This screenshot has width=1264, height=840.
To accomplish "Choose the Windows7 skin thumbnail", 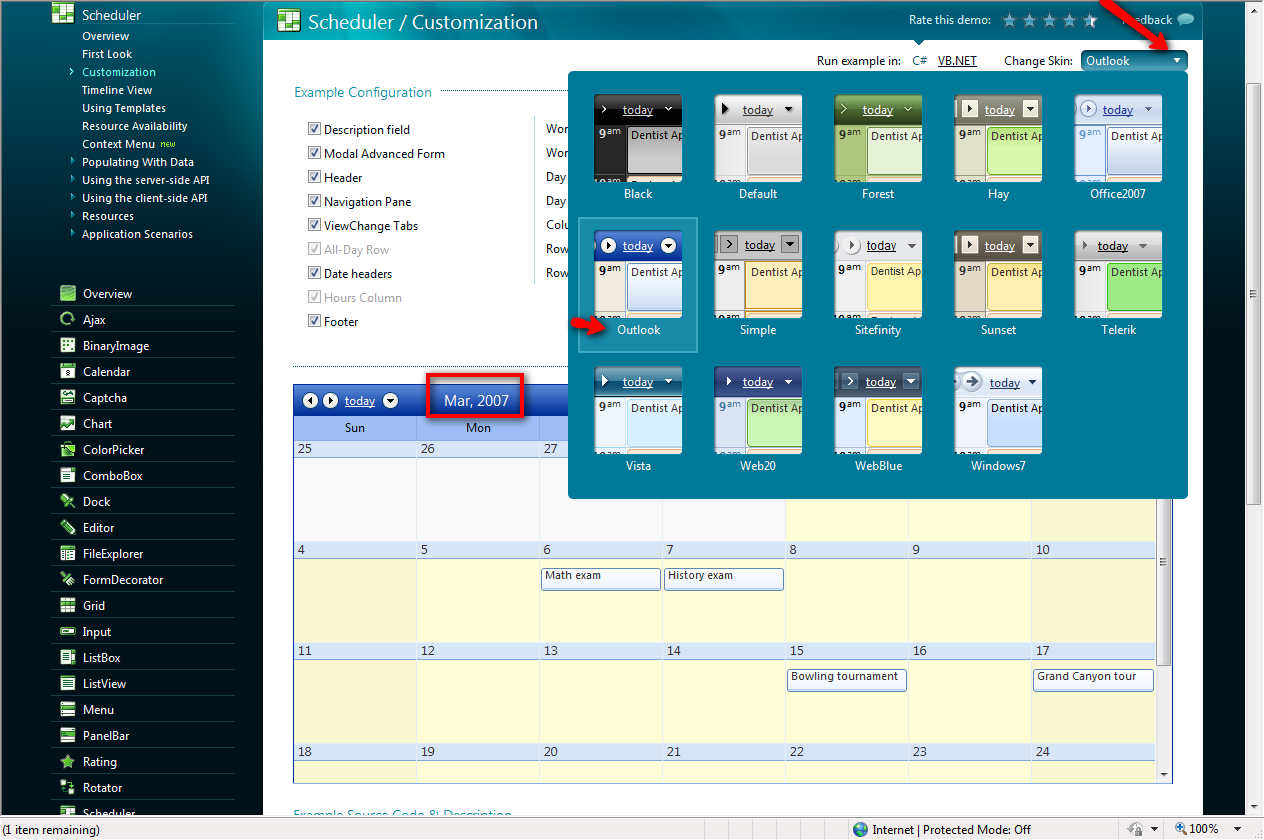I will 998,411.
